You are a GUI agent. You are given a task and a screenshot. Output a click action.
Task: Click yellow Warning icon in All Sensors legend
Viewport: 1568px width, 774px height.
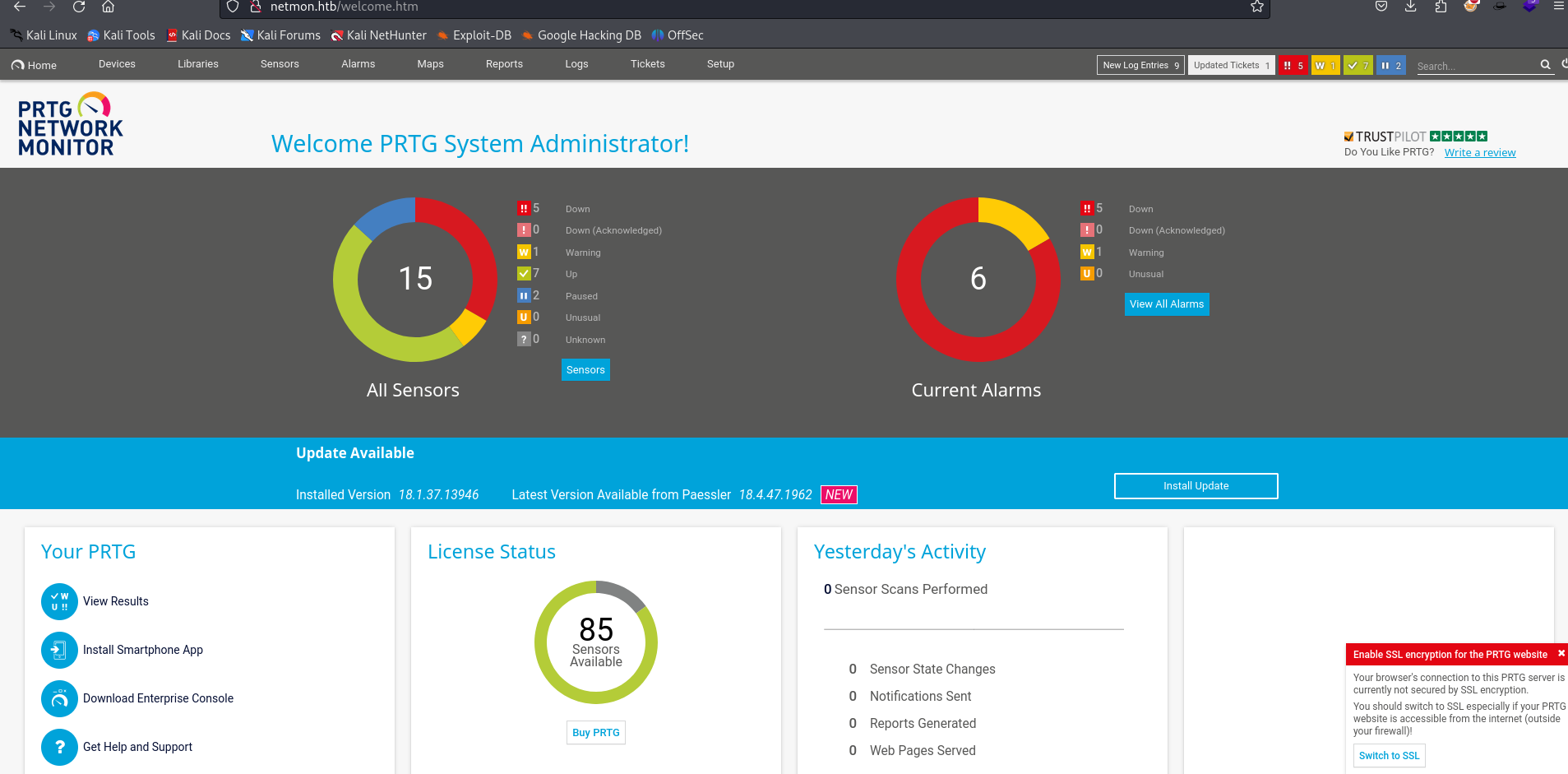click(524, 252)
